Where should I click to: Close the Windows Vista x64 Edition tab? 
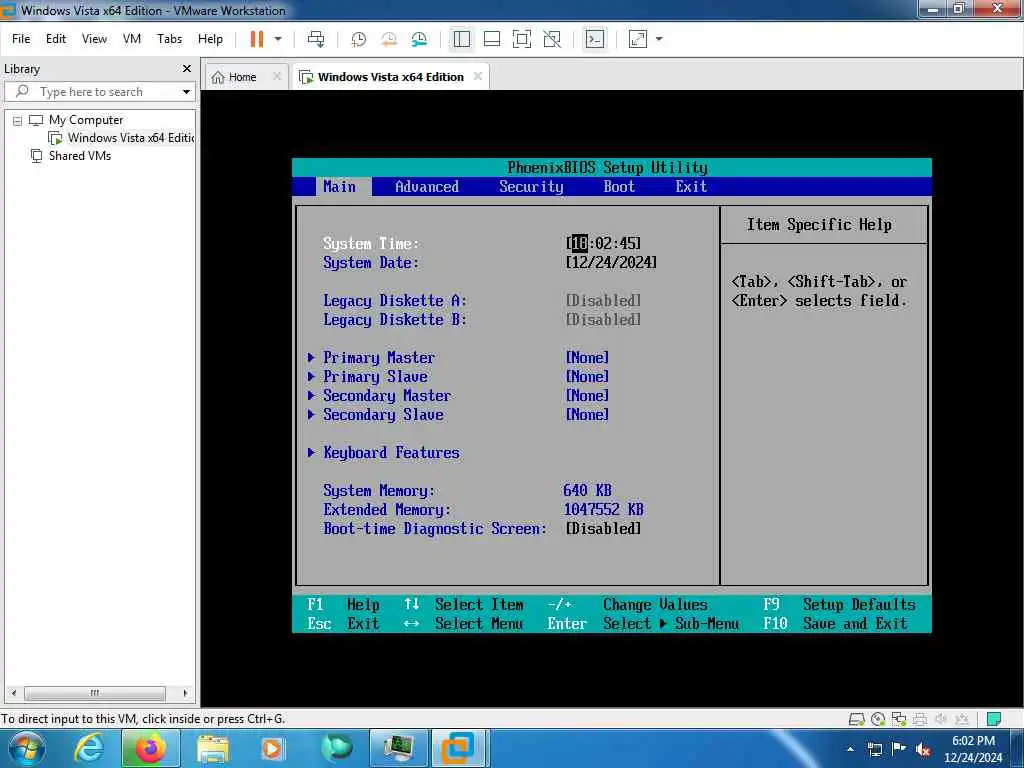pos(477,76)
